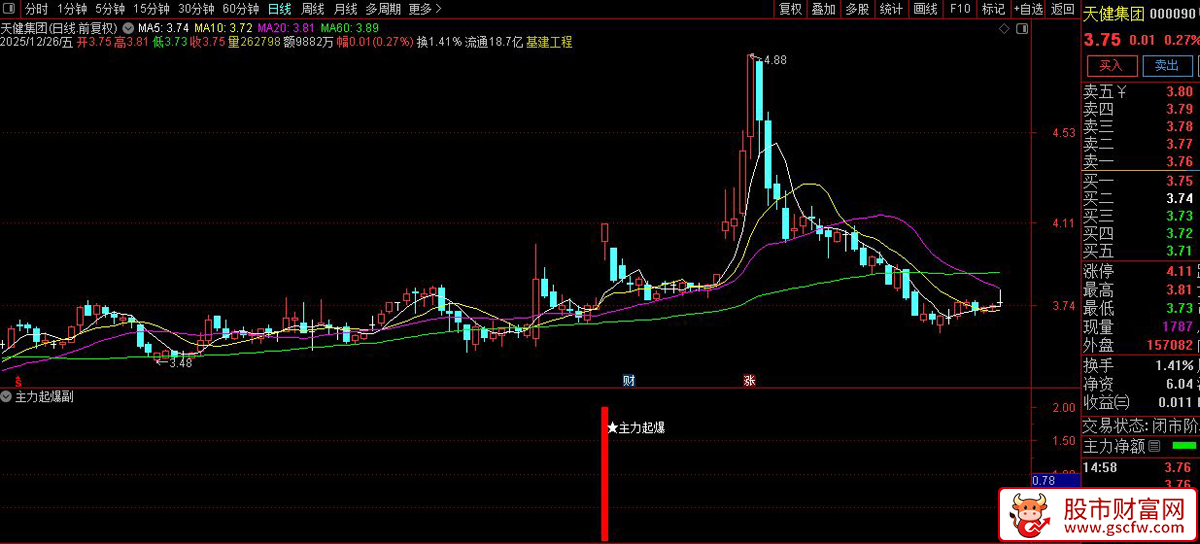Collapse the 主力起爆副 indicator panel arrow
Image resolution: width=1200 pixels, height=544 pixels.
pos(7,397)
